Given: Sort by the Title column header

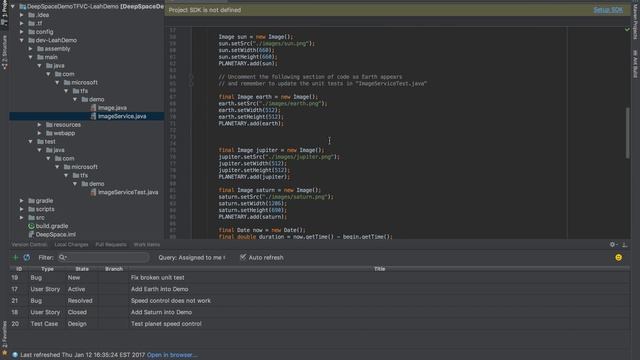Looking at the screenshot, I should tap(379, 269).
